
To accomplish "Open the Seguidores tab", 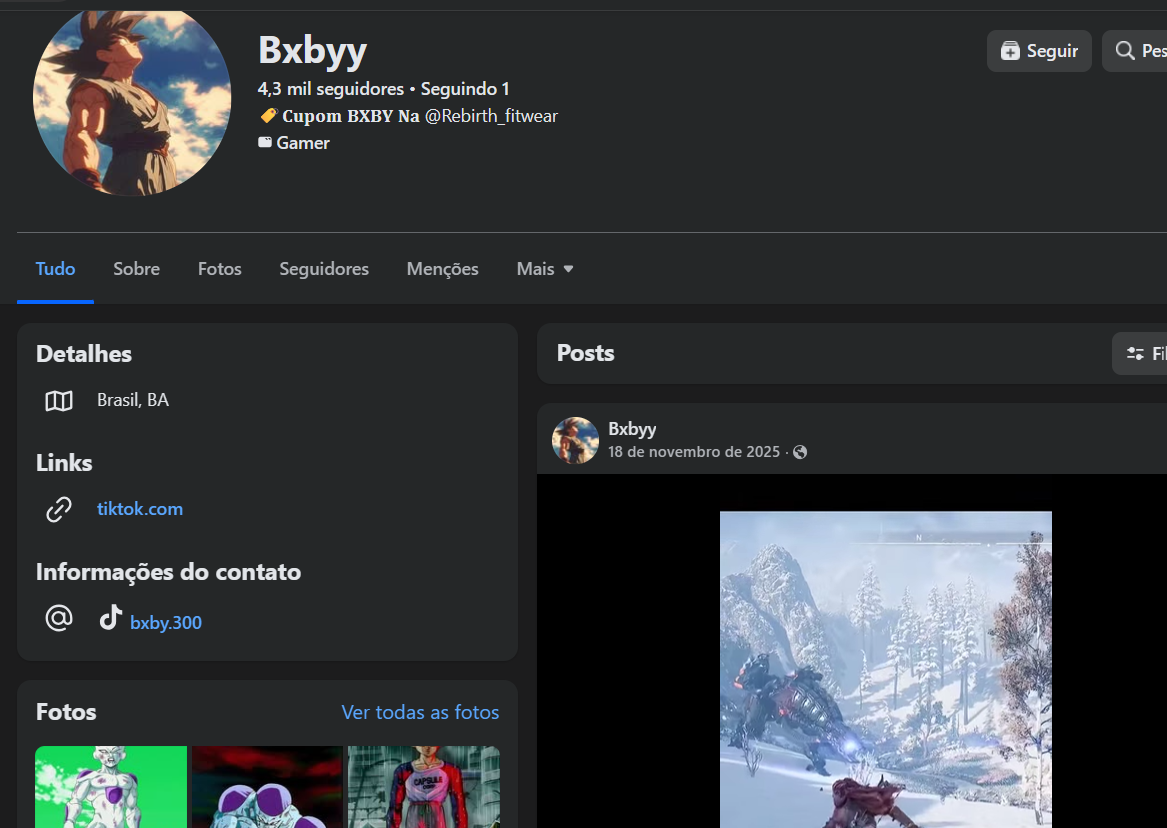I will pos(324,269).
